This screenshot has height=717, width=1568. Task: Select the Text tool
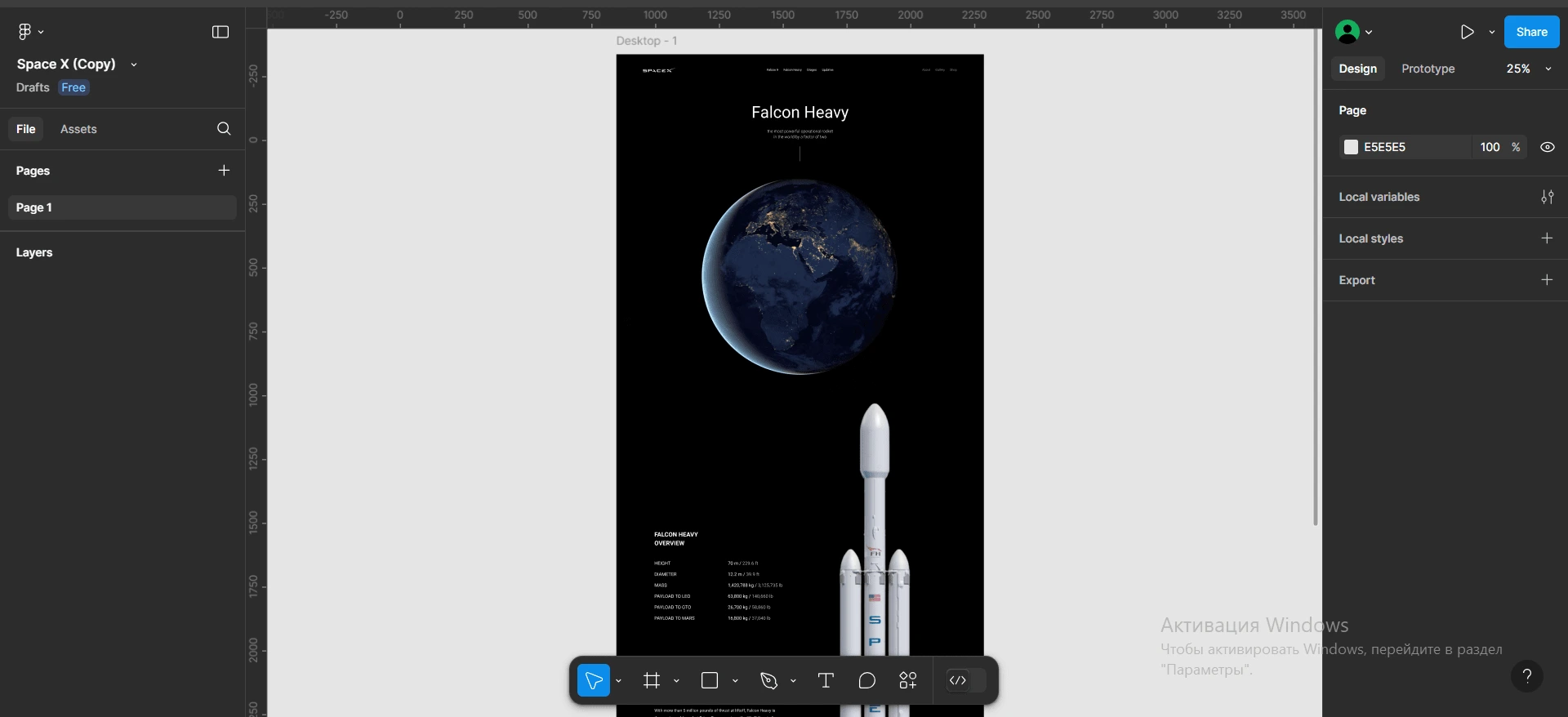[x=826, y=680]
